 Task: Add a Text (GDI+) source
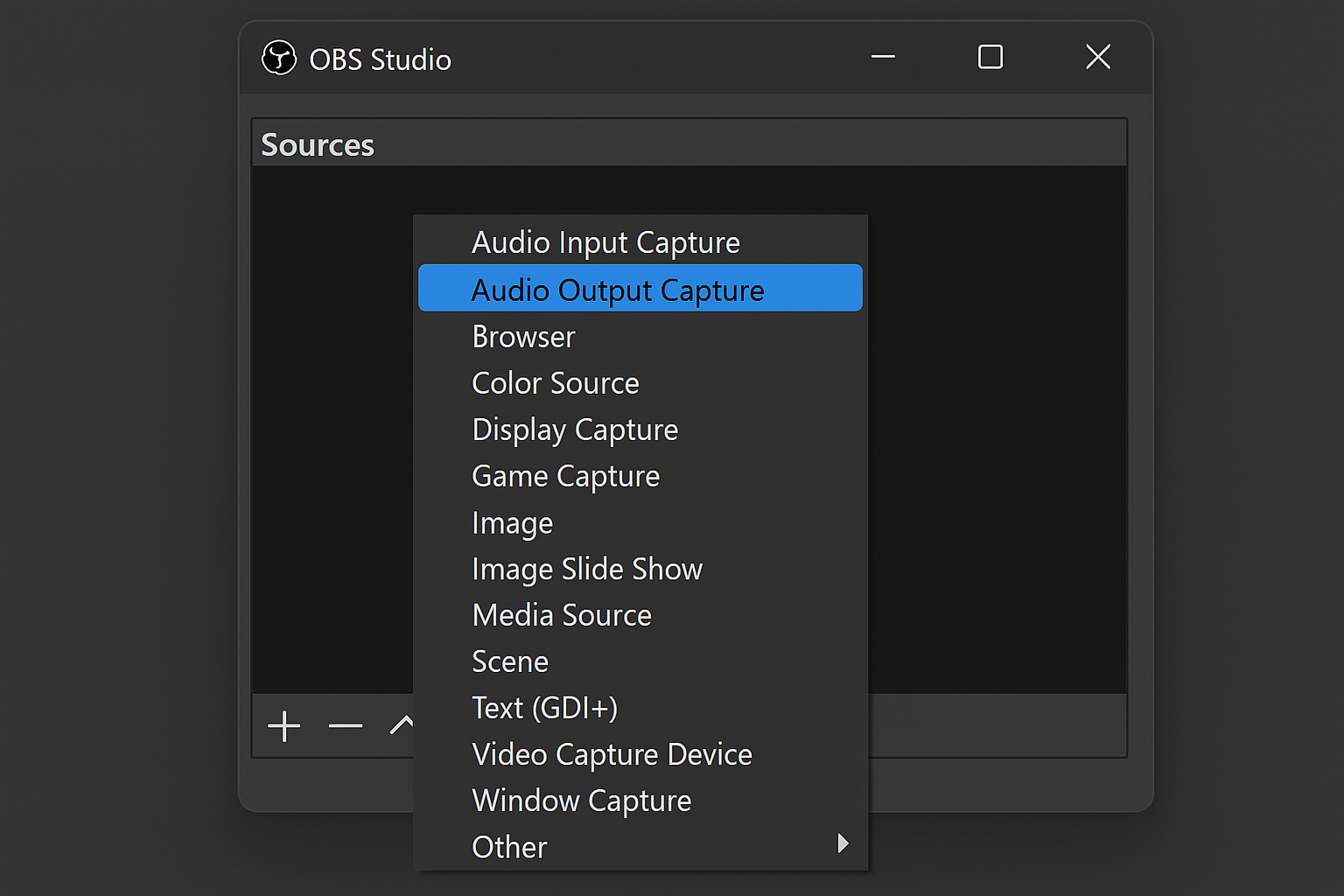tap(544, 708)
